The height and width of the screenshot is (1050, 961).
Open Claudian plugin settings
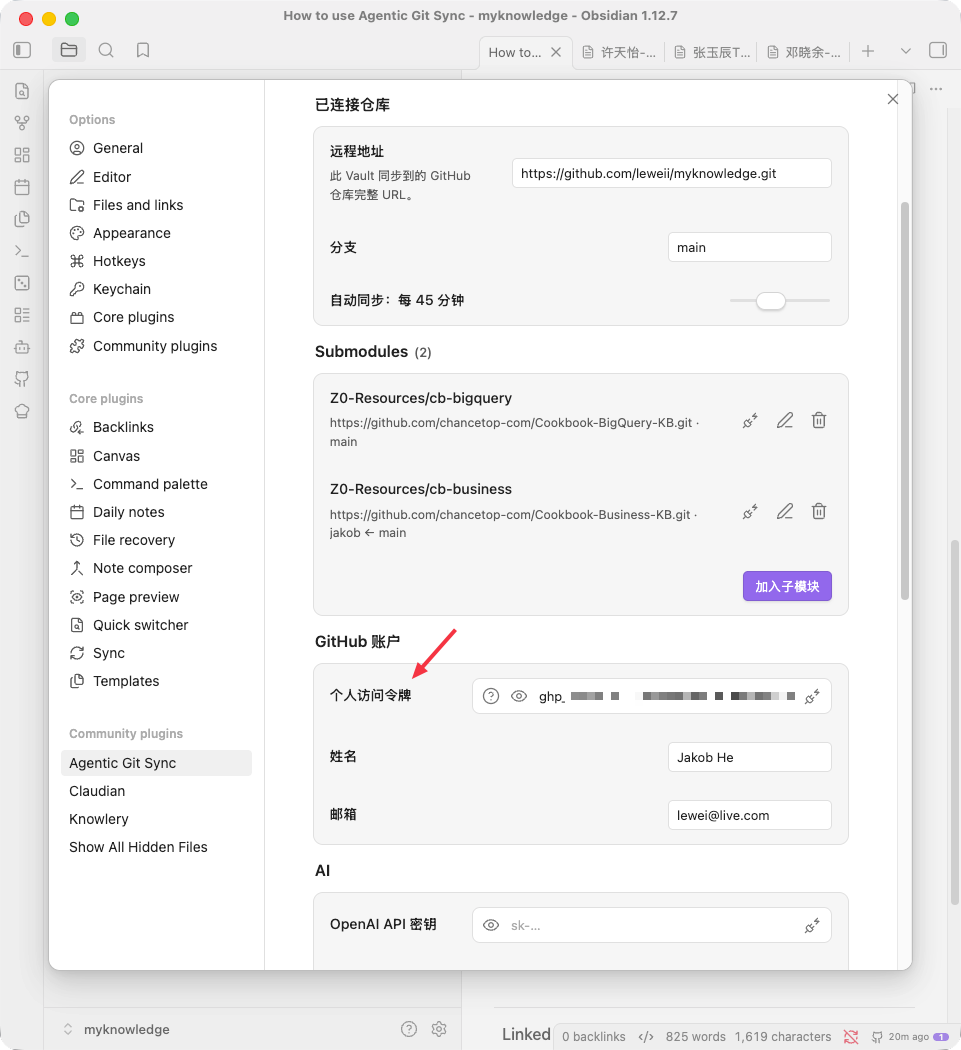point(156,792)
